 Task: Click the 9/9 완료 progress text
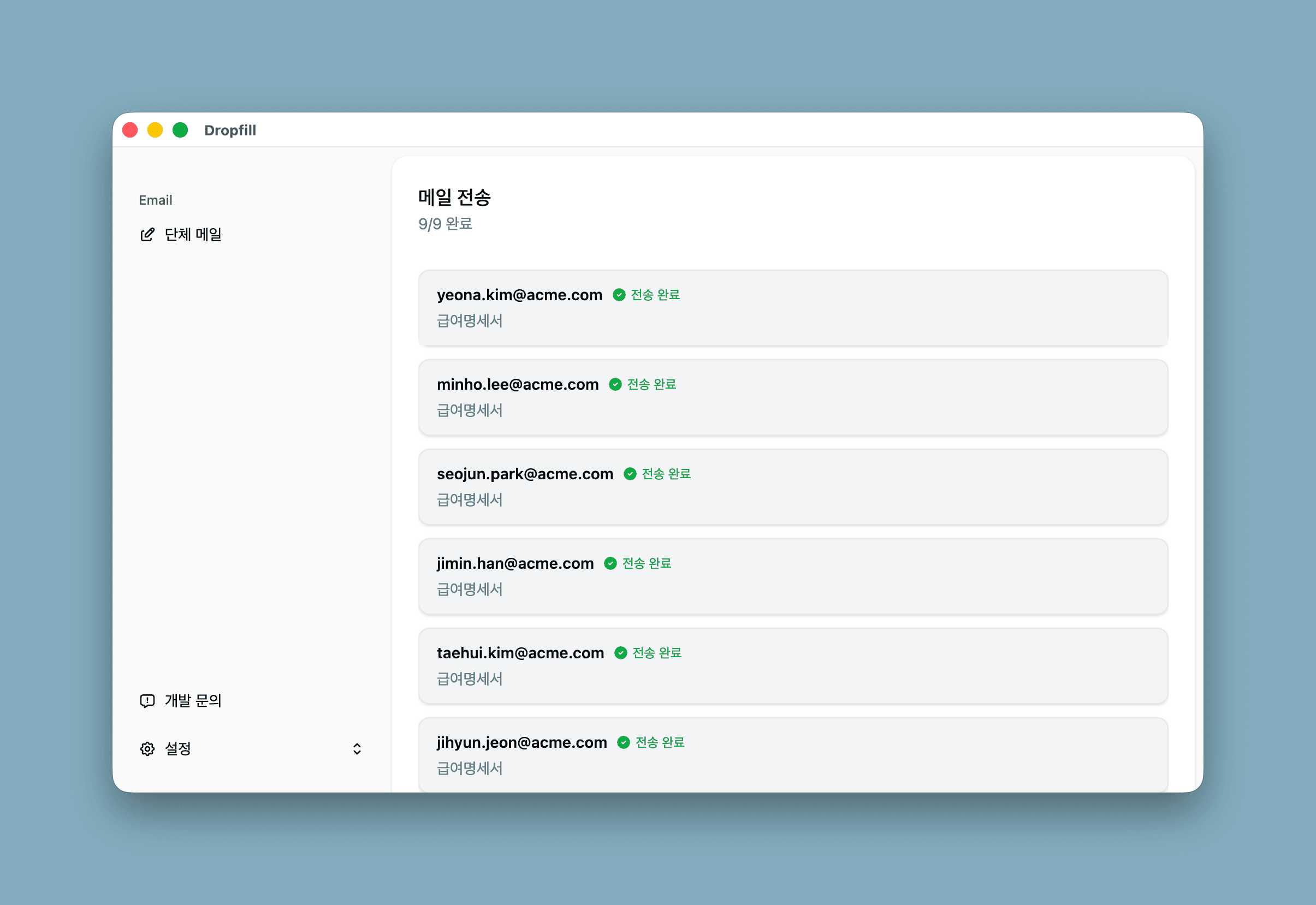click(x=445, y=224)
